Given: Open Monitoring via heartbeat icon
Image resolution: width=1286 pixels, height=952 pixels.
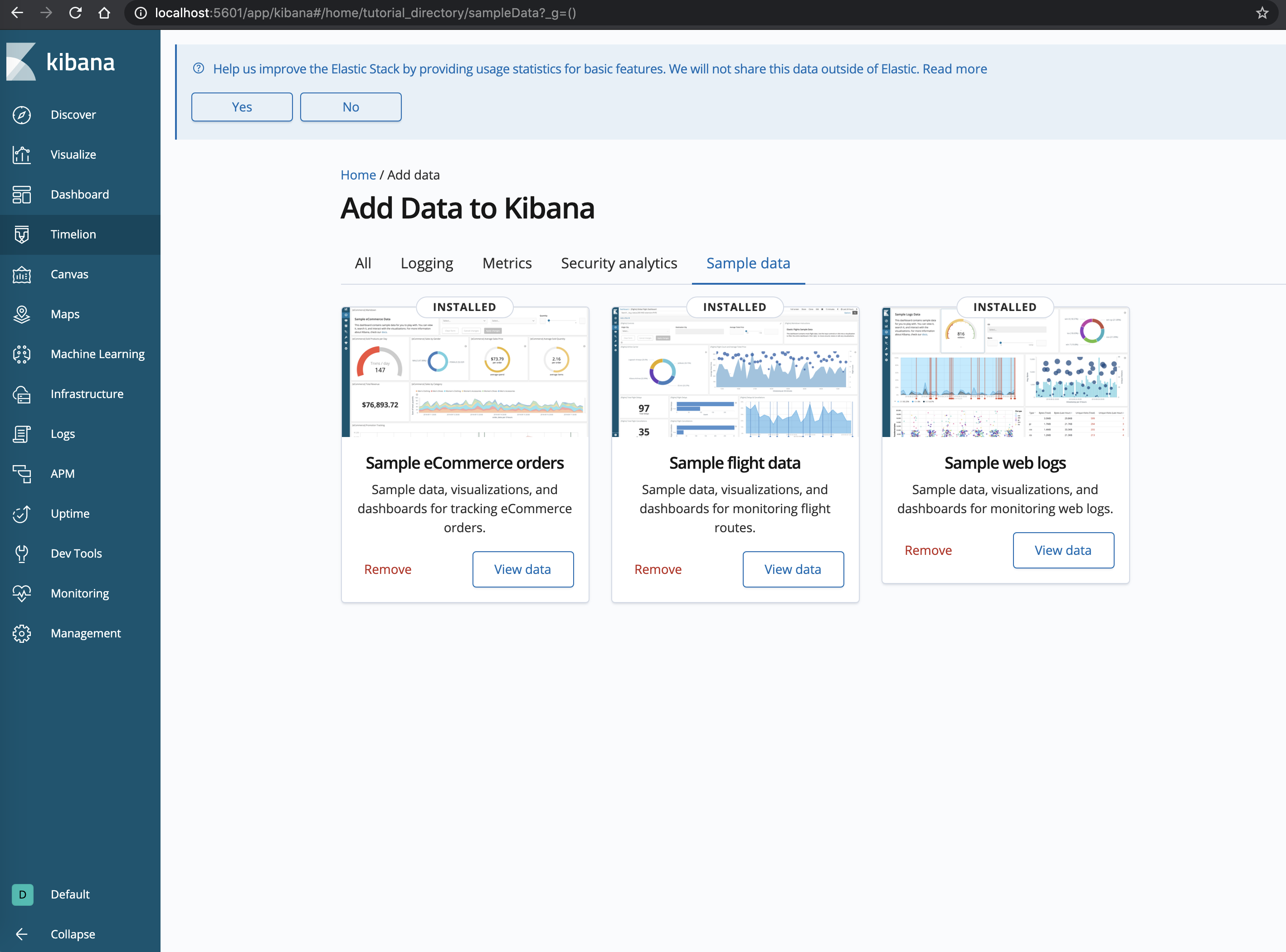Looking at the screenshot, I should click(x=22, y=593).
